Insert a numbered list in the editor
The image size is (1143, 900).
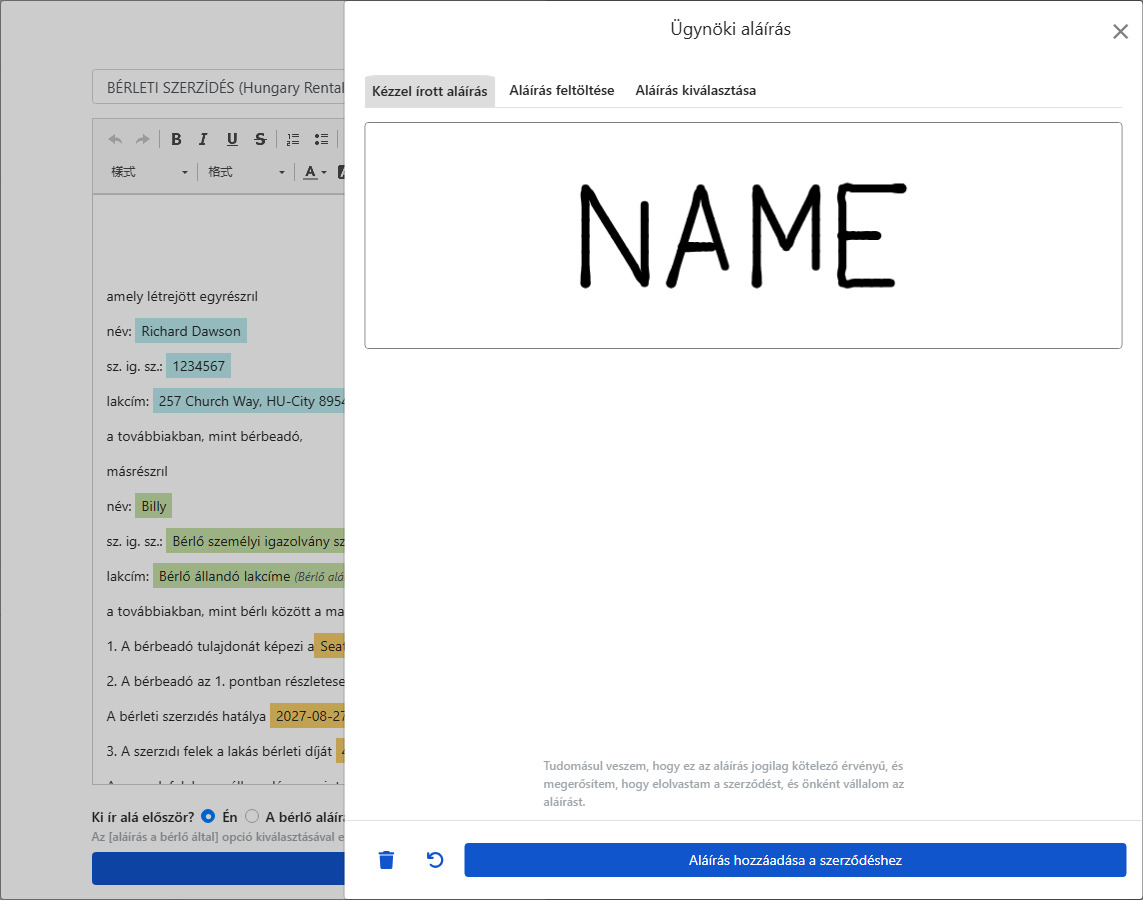pos(293,139)
